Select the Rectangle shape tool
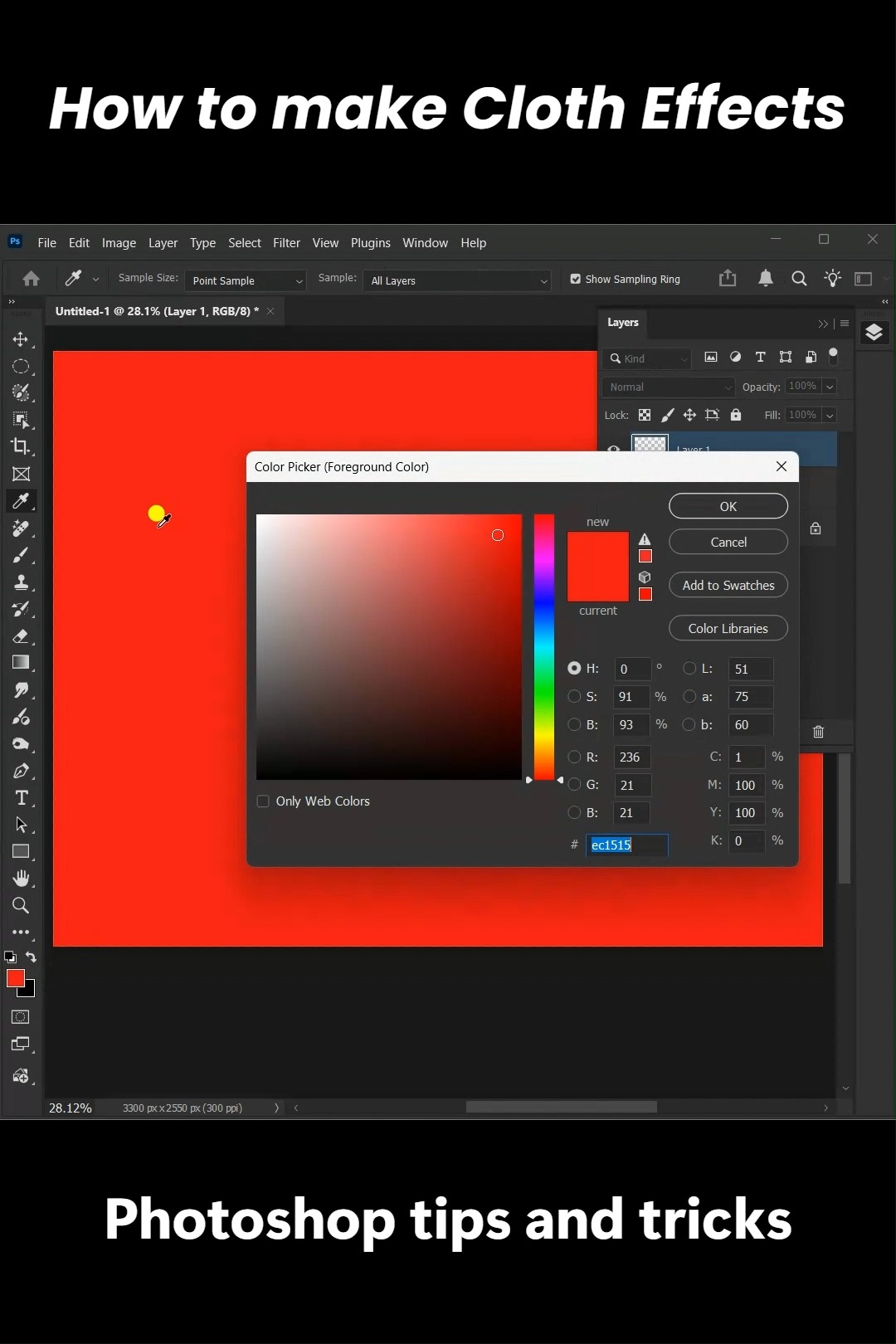Image resolution: width=896 pixels, height=1344 pixels. pyautogui.click(x=21, y=851)
